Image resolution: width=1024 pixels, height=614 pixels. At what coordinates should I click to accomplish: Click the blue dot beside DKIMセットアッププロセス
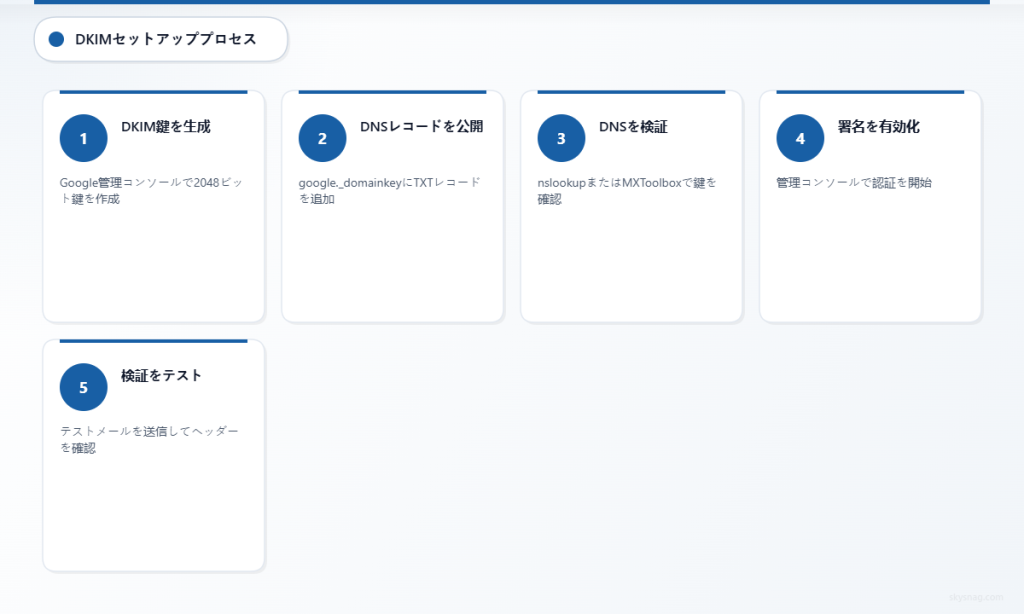point(56,39)
